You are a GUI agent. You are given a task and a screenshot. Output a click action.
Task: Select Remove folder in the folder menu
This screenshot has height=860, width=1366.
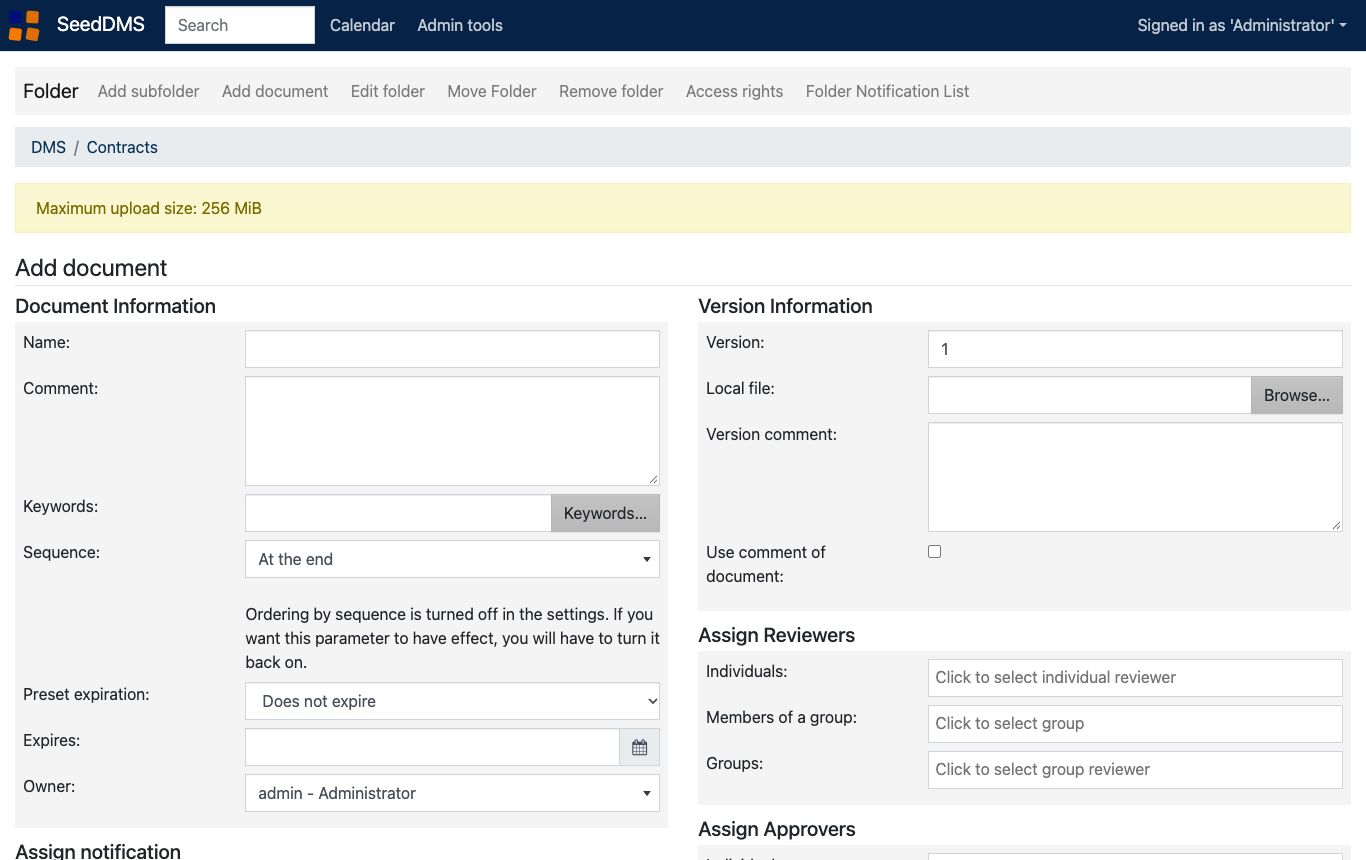611,91
